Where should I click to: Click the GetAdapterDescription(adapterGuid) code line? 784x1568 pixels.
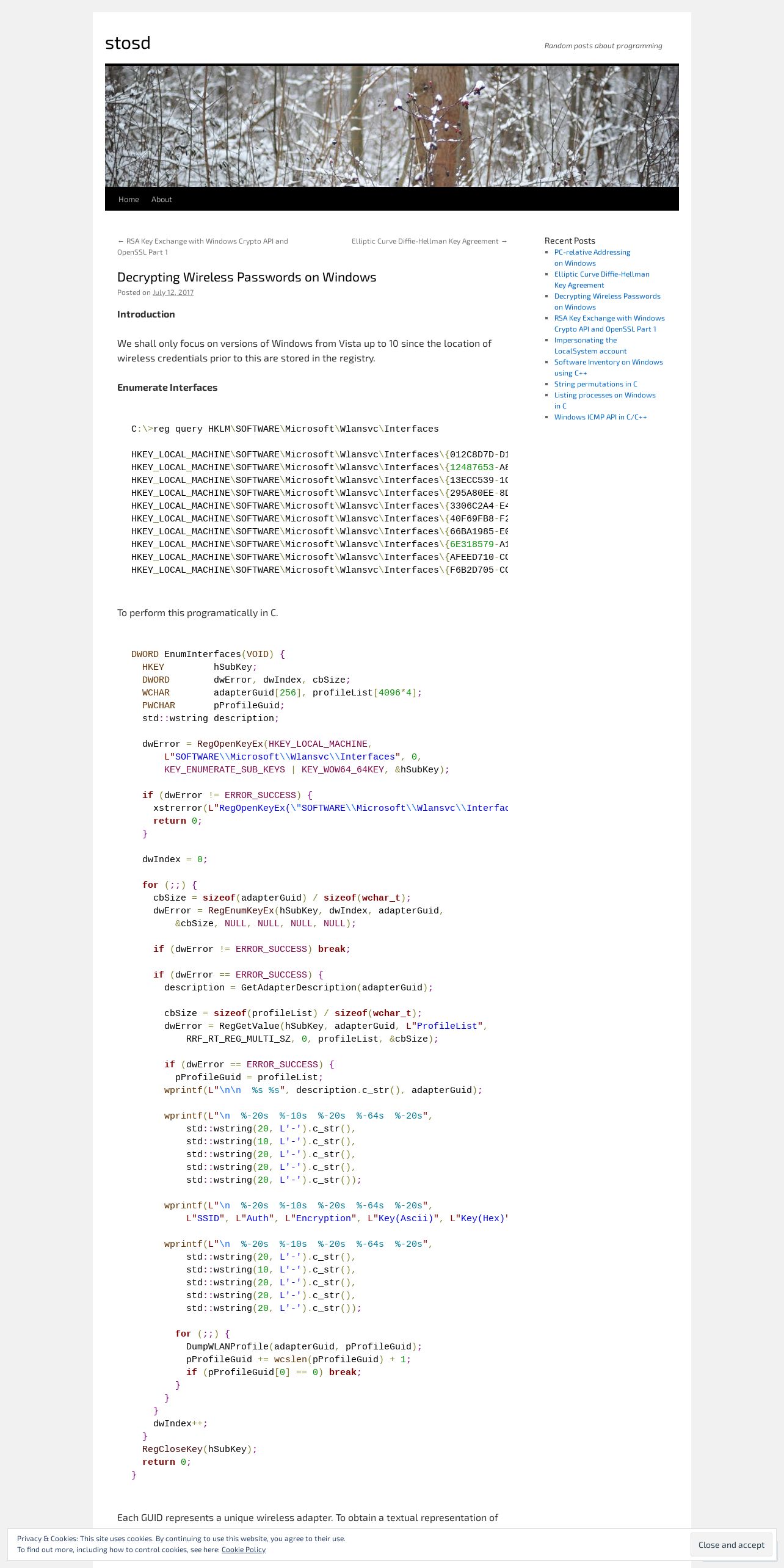(x=299, y=988)
